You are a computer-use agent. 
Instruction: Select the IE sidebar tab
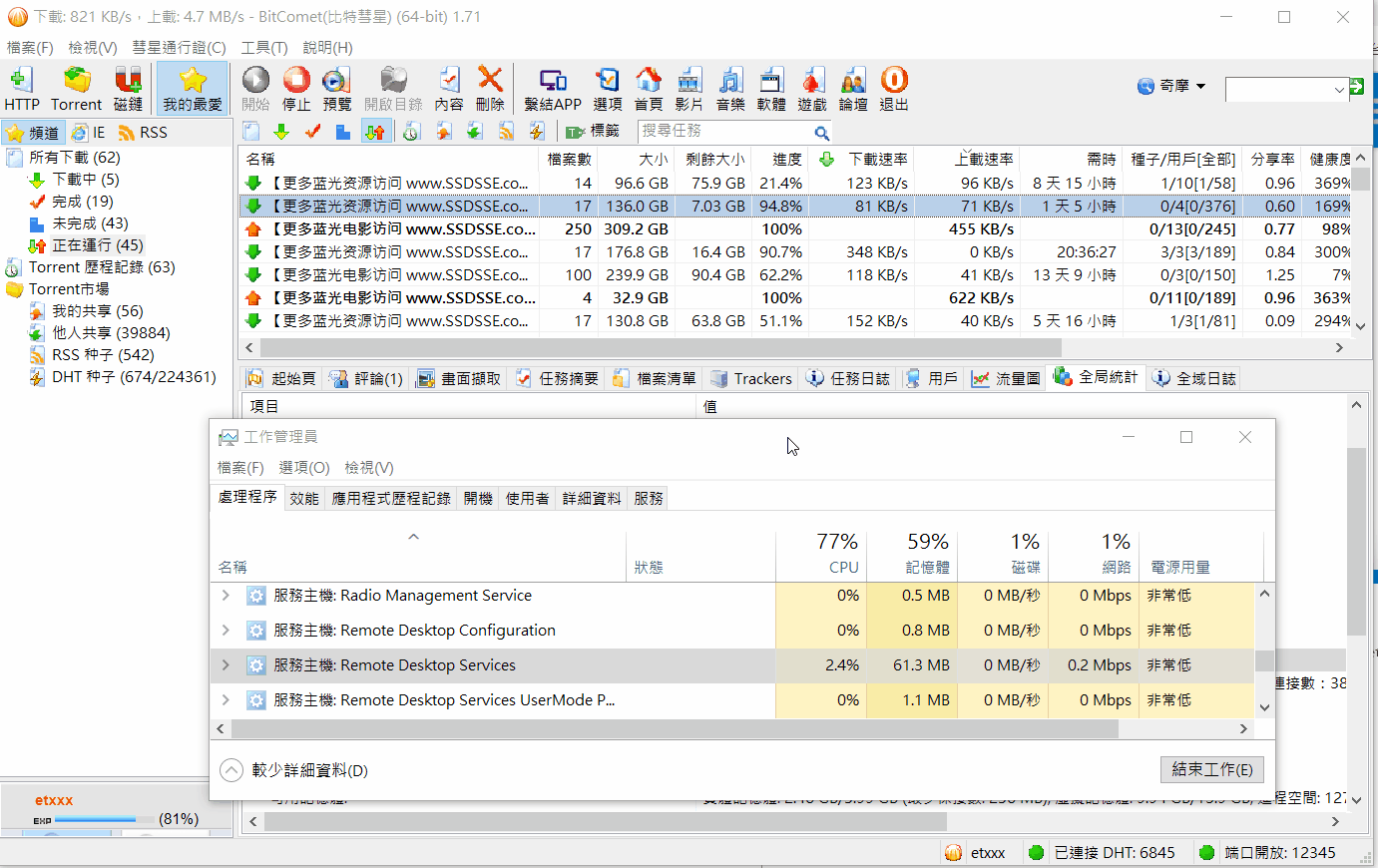pyautogui.click(x=89, y=133)
